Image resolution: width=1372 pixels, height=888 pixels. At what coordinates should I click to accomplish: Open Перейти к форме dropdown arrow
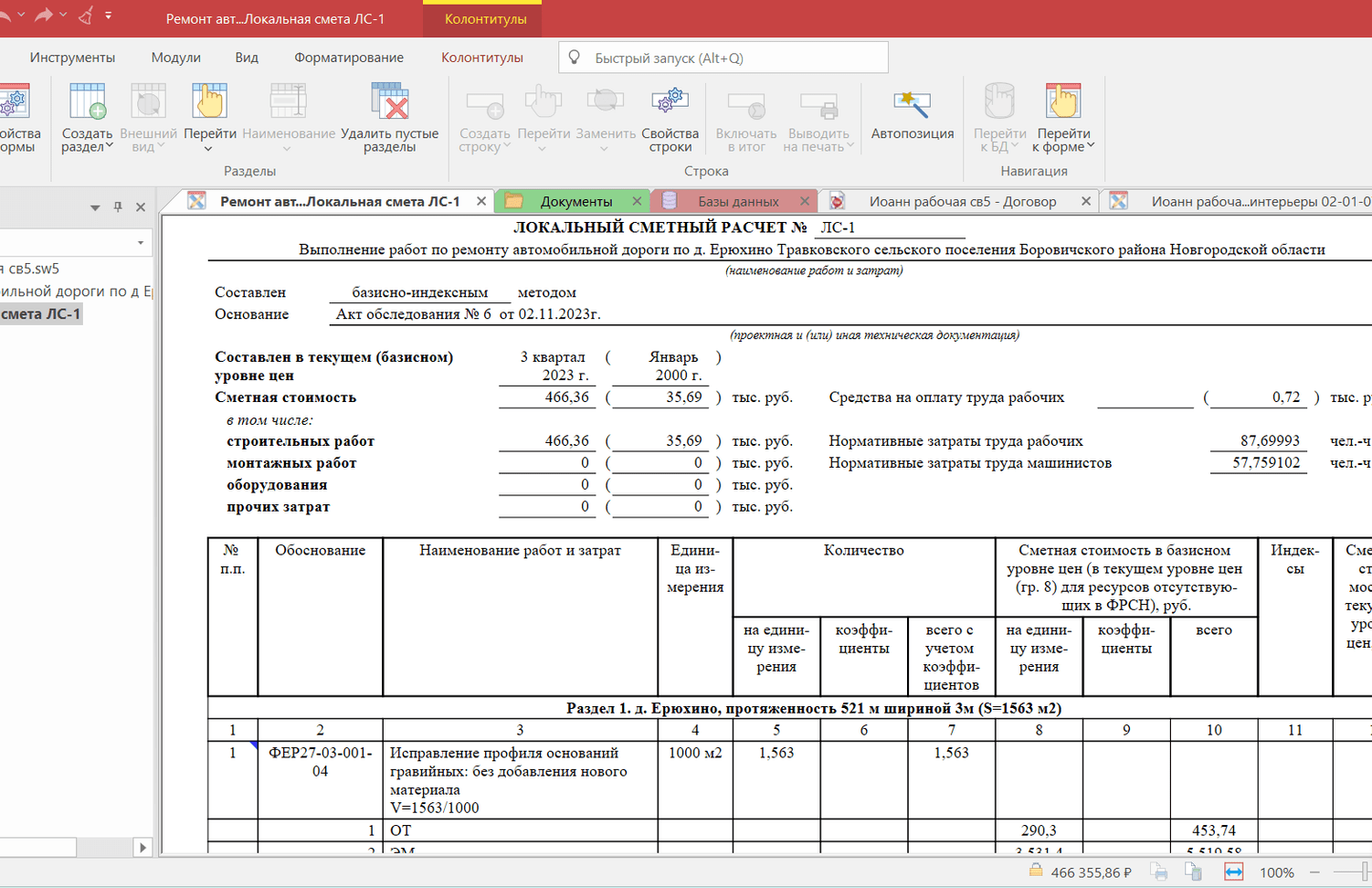pyautogui.click(x=1091, y=146)
